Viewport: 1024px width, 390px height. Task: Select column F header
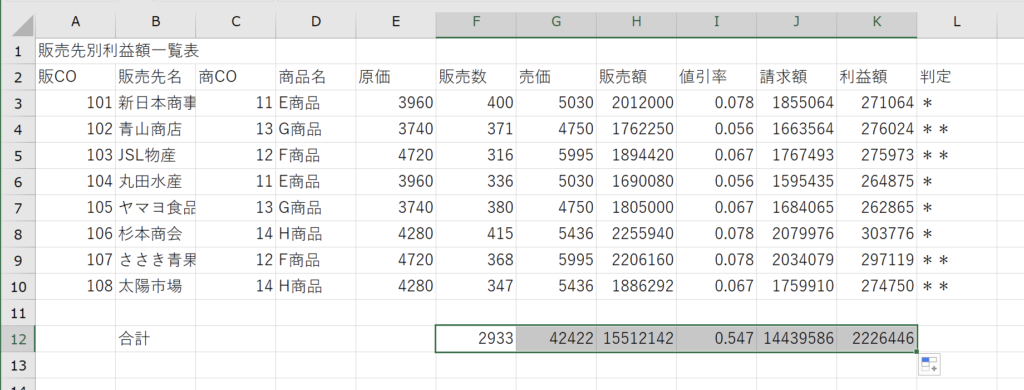476,22
